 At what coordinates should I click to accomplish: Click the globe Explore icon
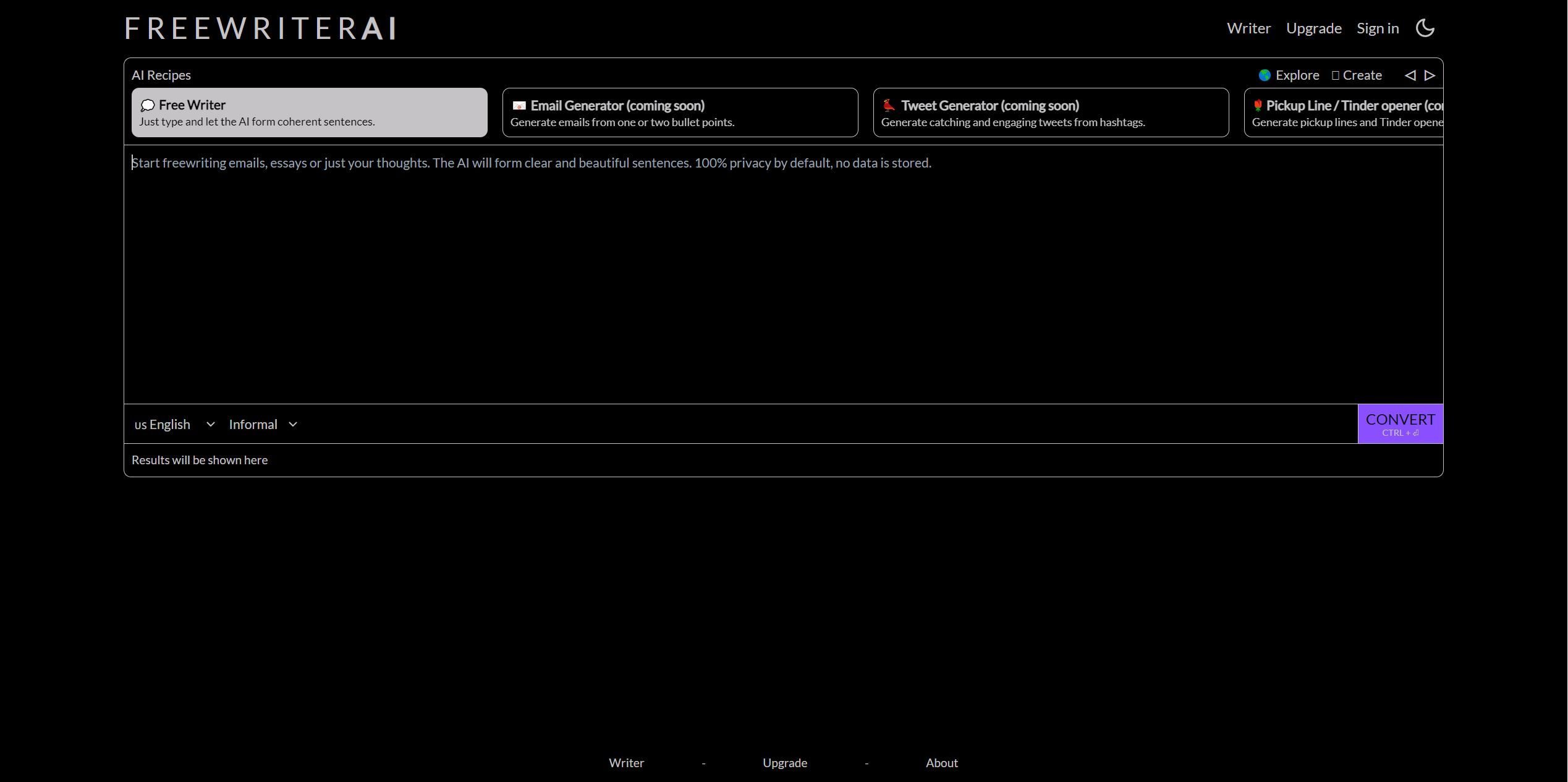1265,75
